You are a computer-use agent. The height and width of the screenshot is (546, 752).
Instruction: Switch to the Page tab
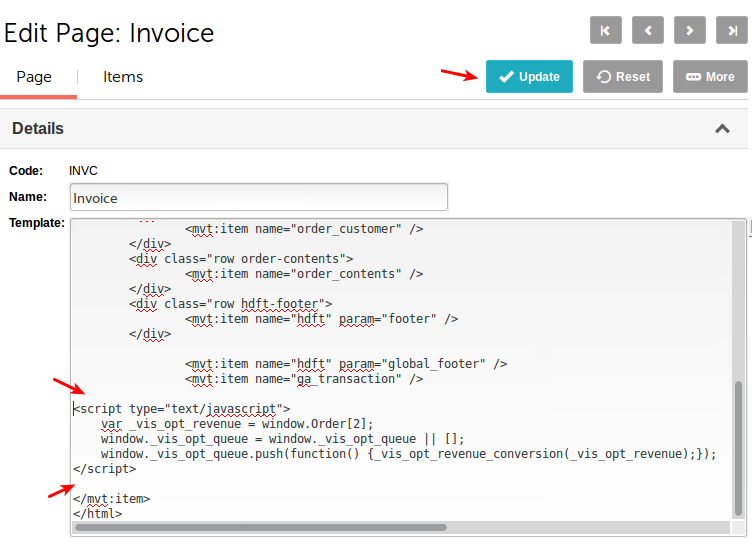coord(34,77)
